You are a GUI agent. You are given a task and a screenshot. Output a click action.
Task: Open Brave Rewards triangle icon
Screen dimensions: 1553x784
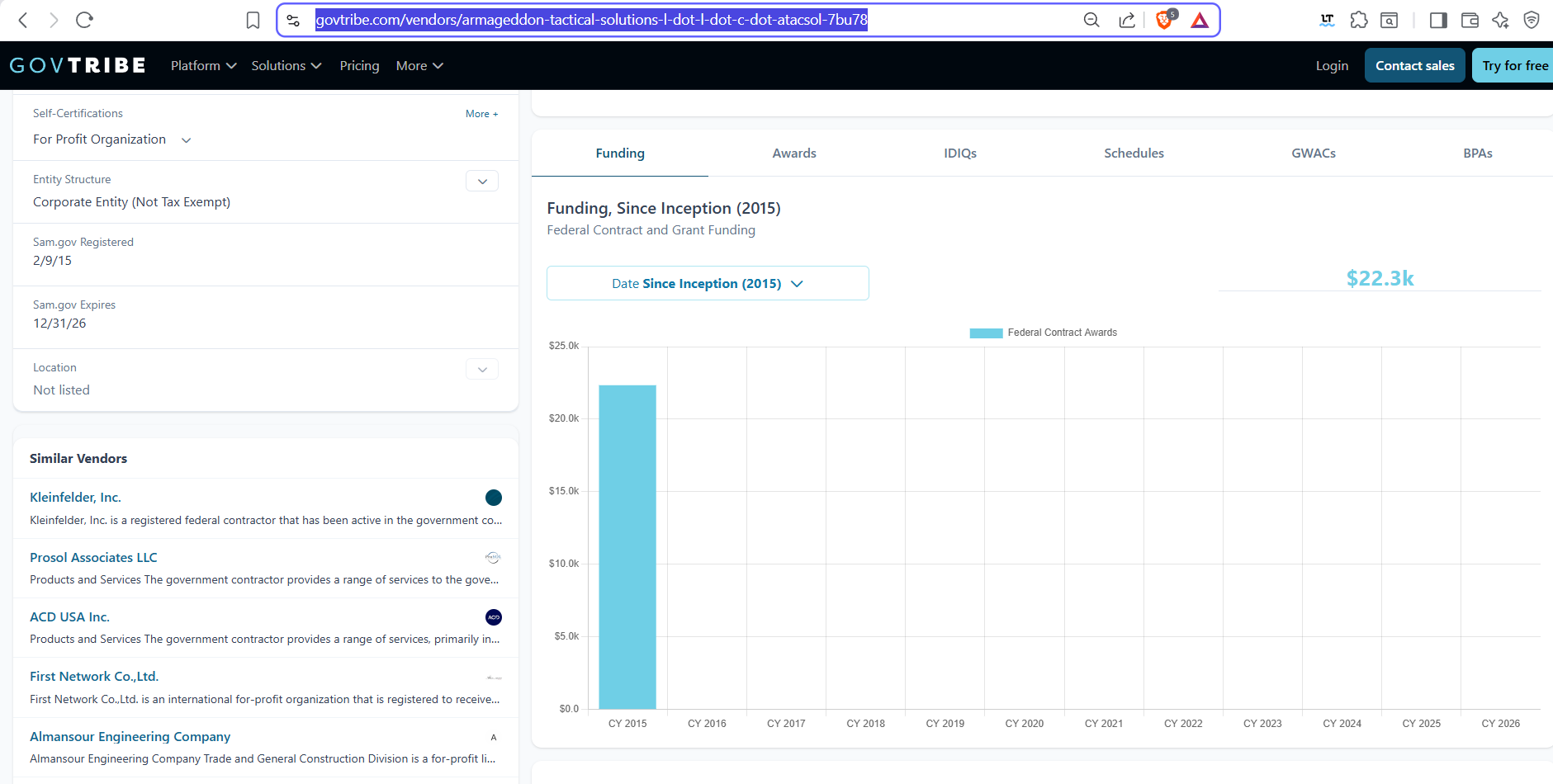(x=1200, y=20)
